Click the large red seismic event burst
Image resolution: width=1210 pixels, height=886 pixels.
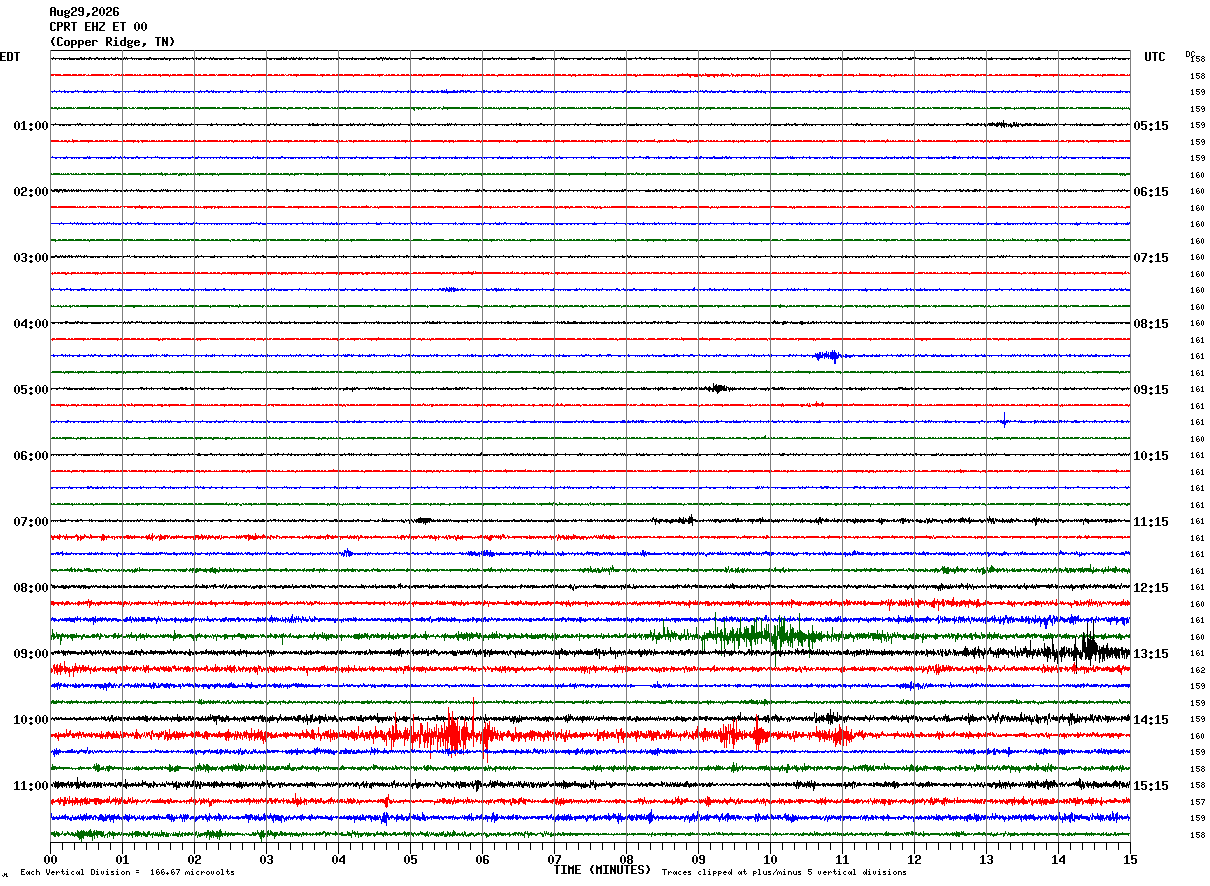click(440, 735)
